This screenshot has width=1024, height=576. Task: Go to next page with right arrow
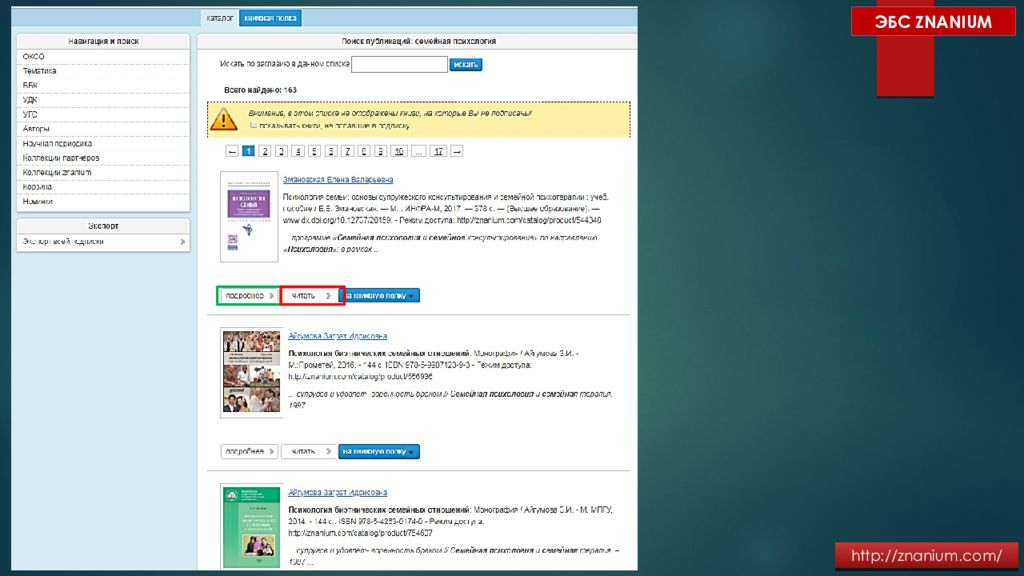pos(456,152)
